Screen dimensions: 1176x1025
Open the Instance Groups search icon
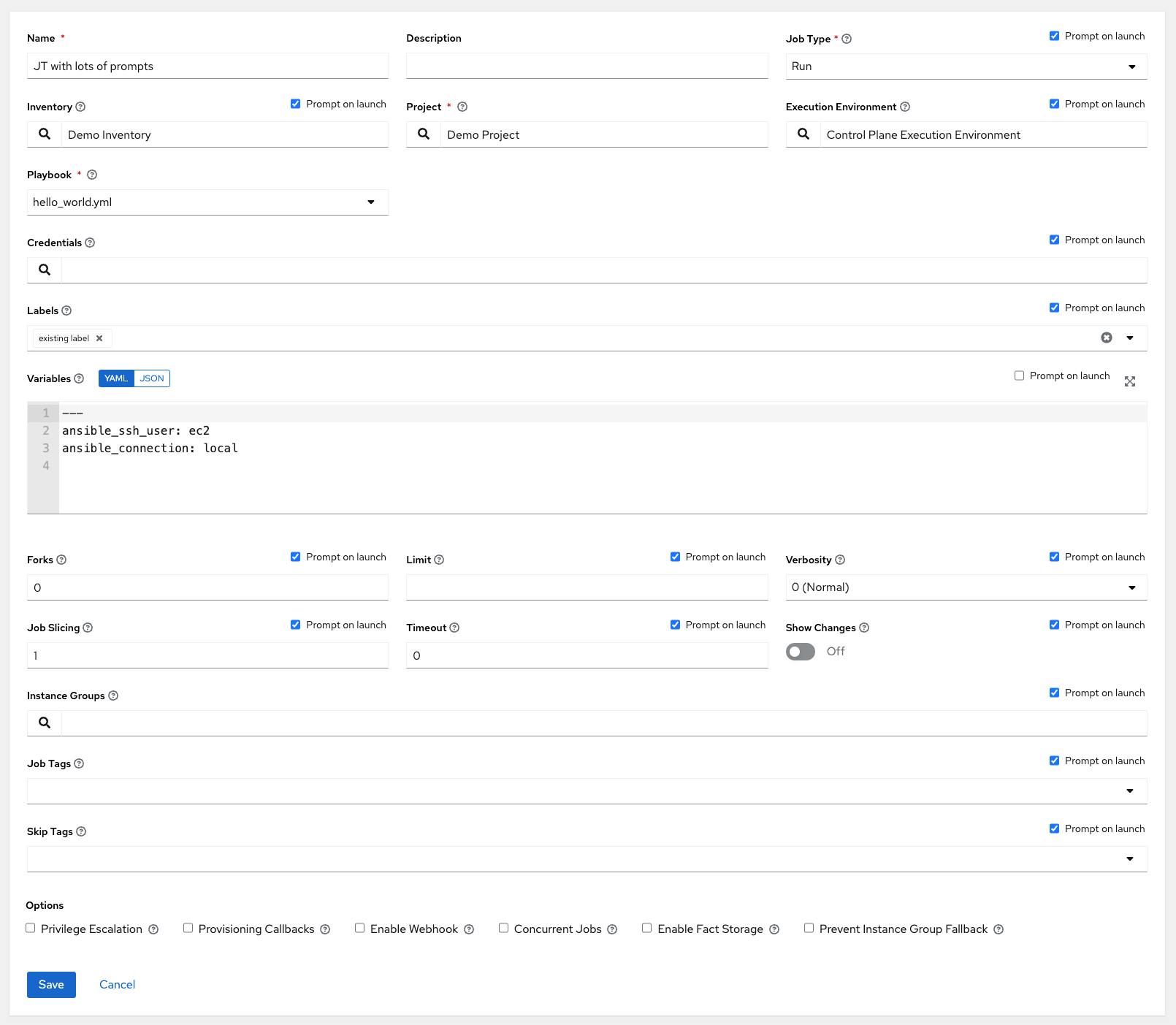click(x=44, y=723)
